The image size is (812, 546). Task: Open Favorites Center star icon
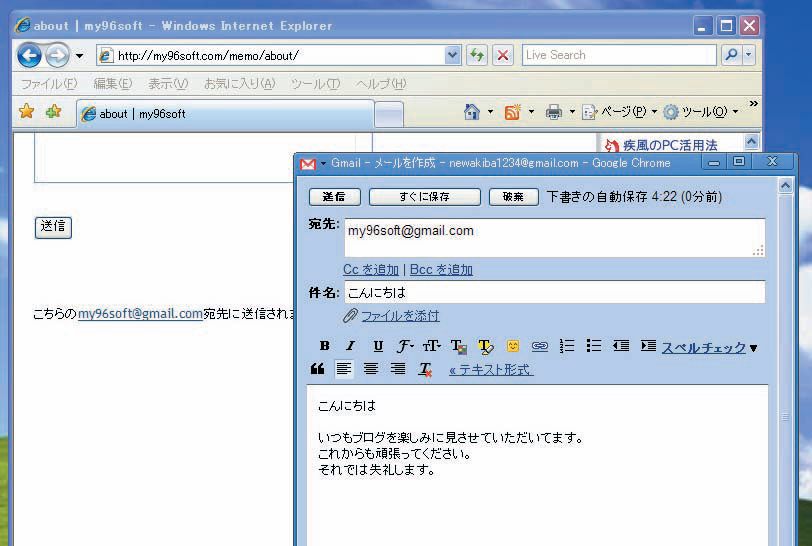26,111
